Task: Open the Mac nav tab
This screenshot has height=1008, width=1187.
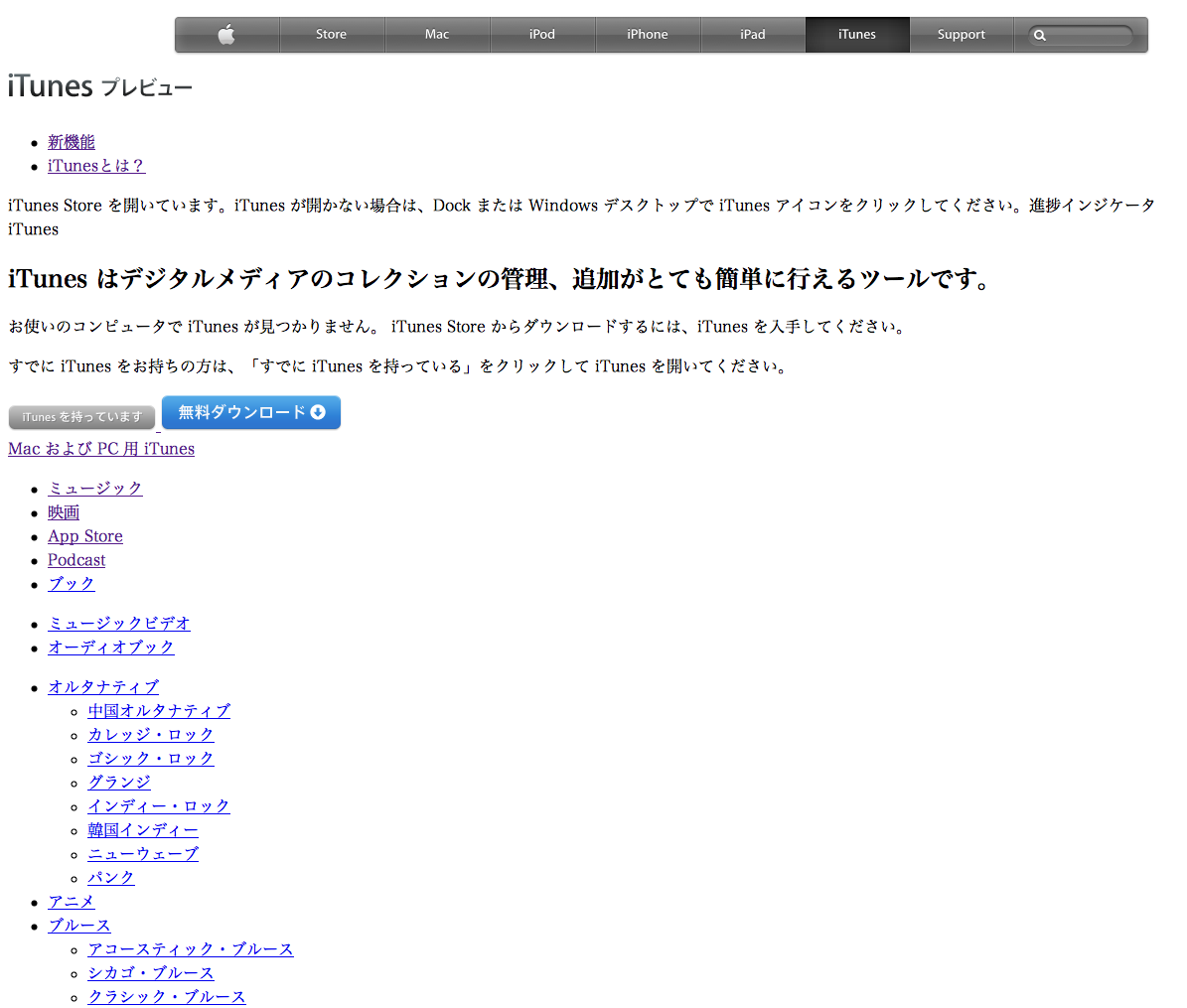Action: click(437, 35)
